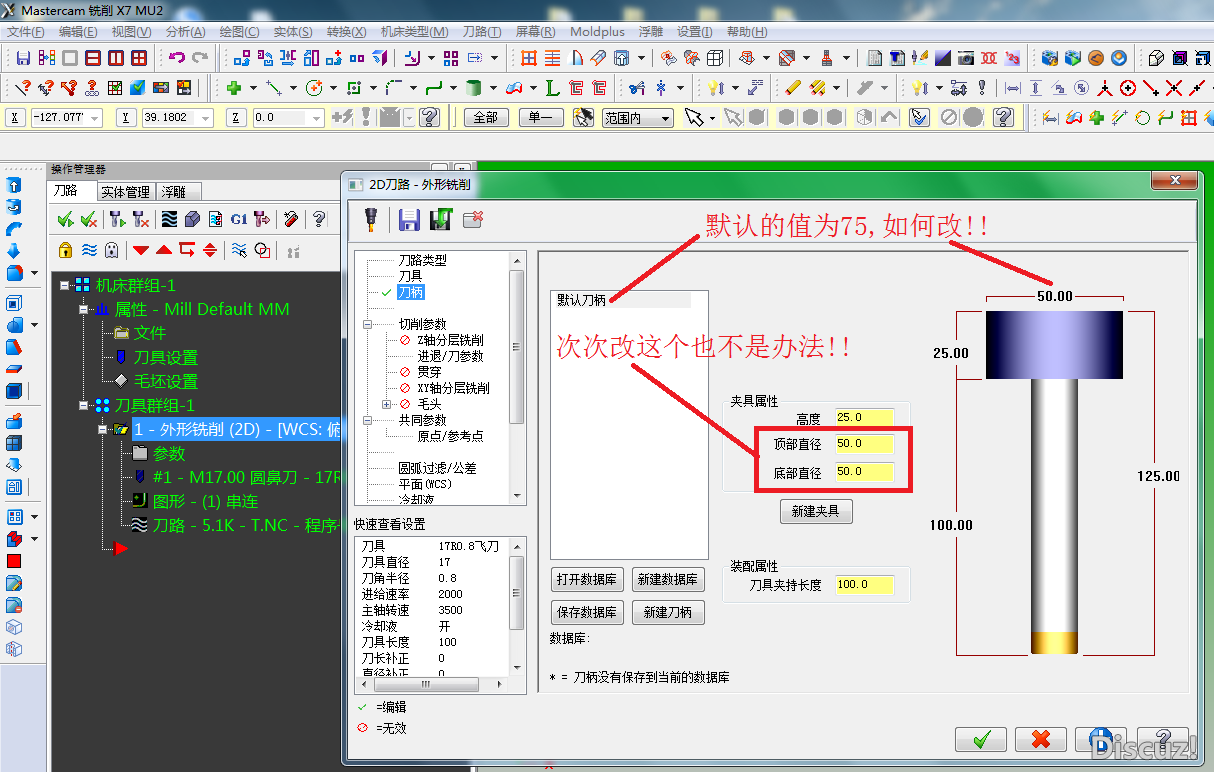The image size is (1214, 772).
Task: Click the create line icon in sketch toolbar
Action: pyautogui.click(x=273, y=88)
